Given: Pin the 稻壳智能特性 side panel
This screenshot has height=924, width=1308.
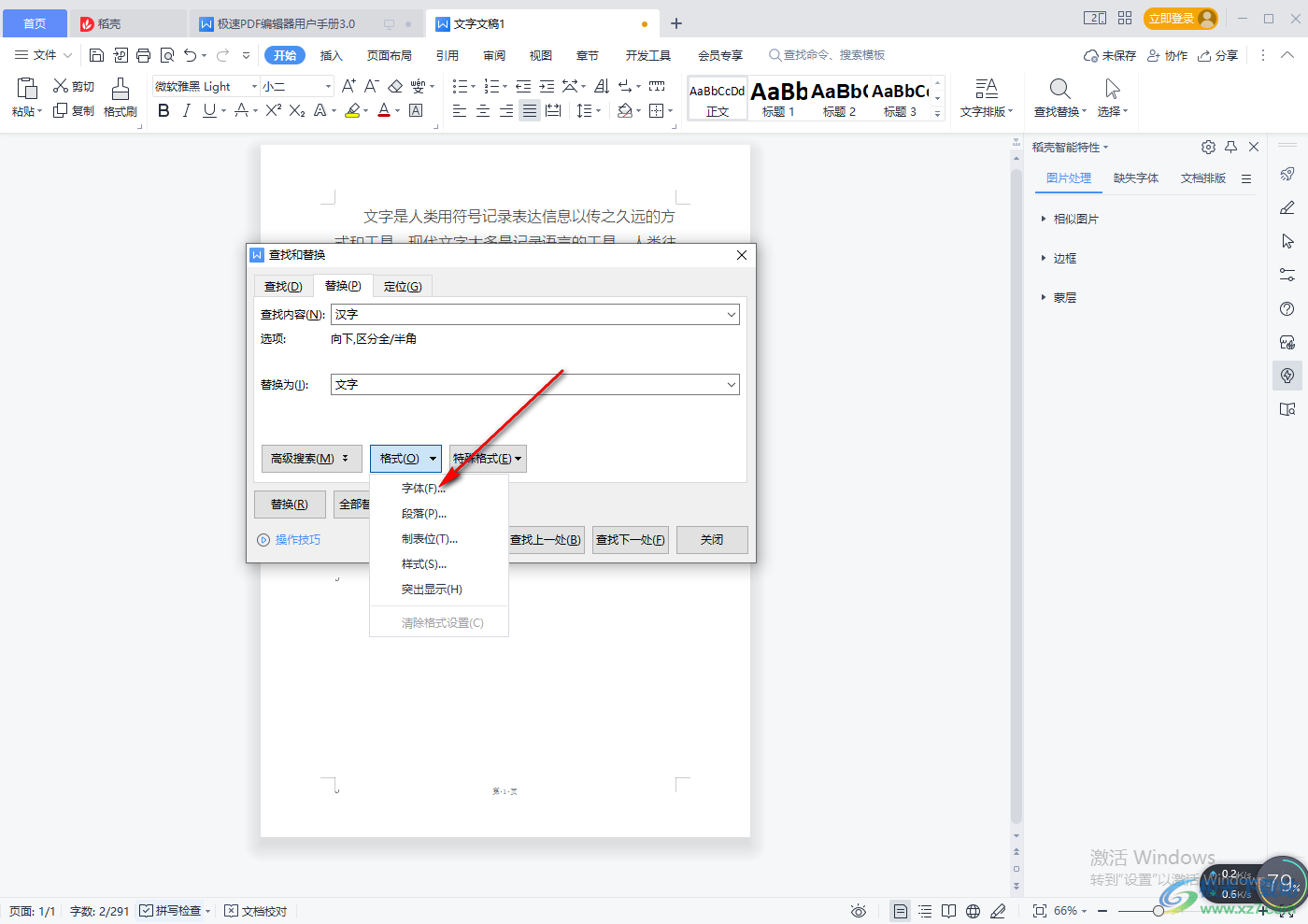Looking at the screenshot, I should point(1230,147).
